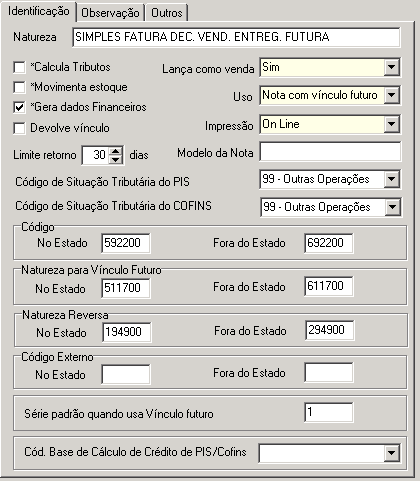This screenshot has height=481, width=420.
Task: Click Código No Estado field 592200
Action: [x=126, y=243]
